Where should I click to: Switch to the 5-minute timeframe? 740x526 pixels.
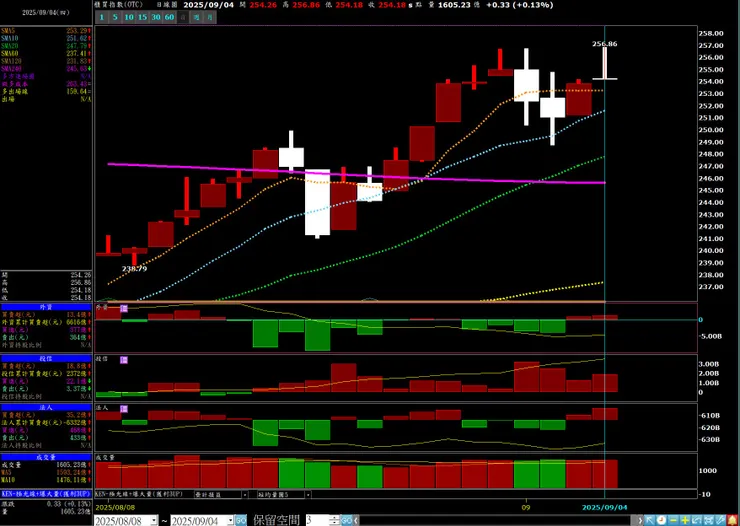115,17
